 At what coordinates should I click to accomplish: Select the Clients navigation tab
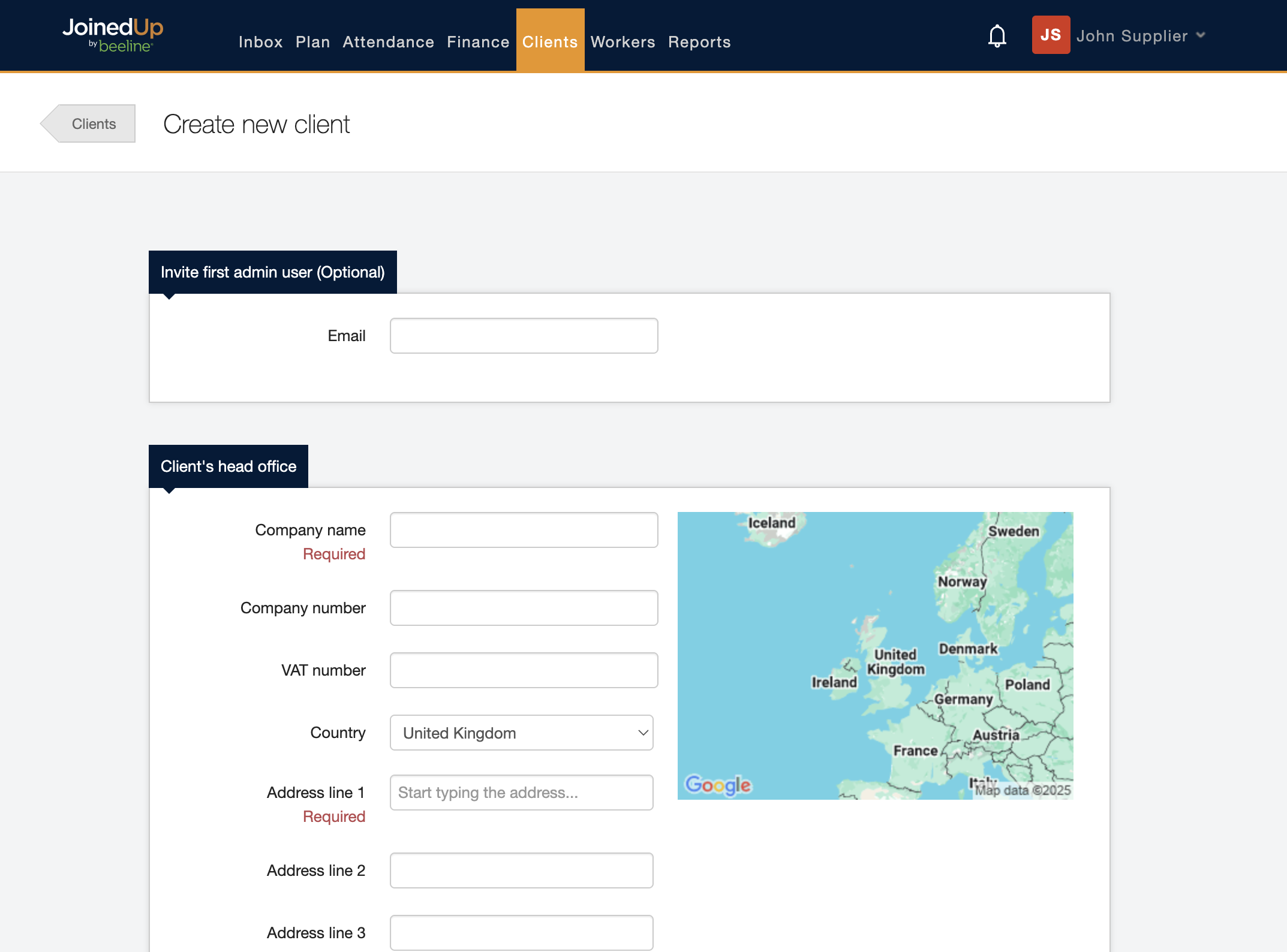point(550,42)
